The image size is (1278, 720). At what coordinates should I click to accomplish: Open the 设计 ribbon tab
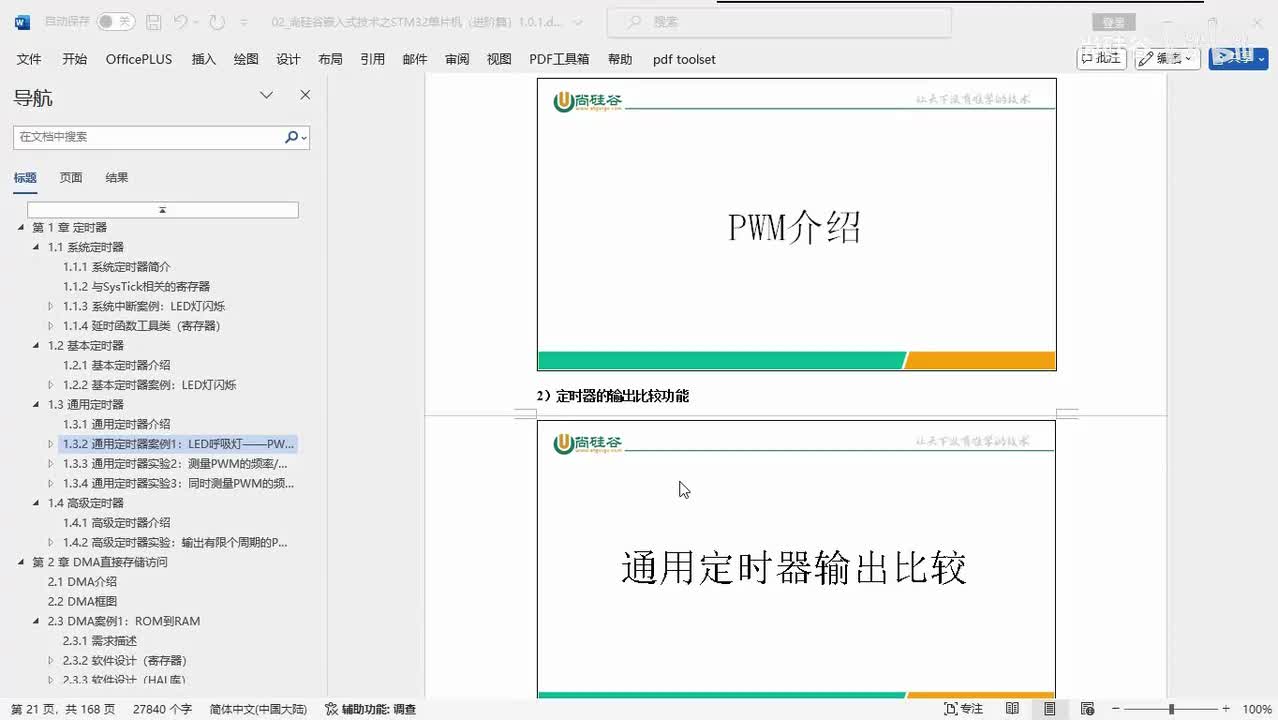point(288,59)
